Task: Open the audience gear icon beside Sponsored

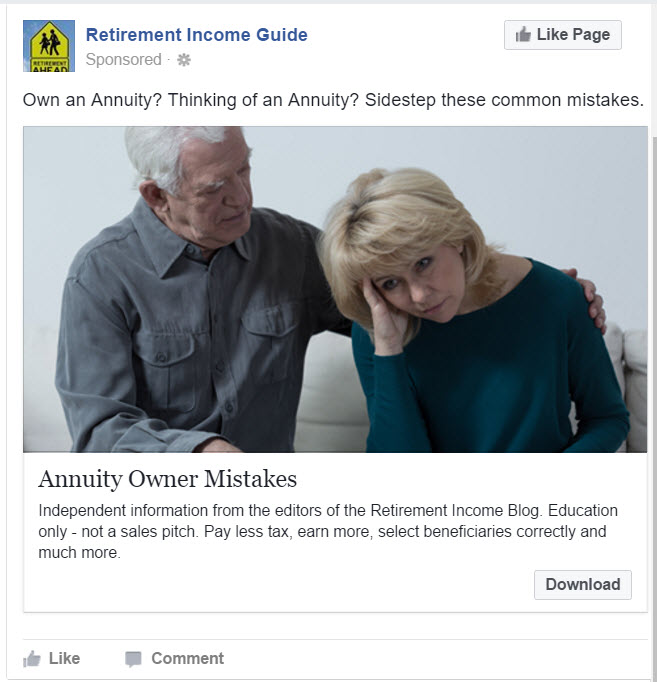Action: 184,60
